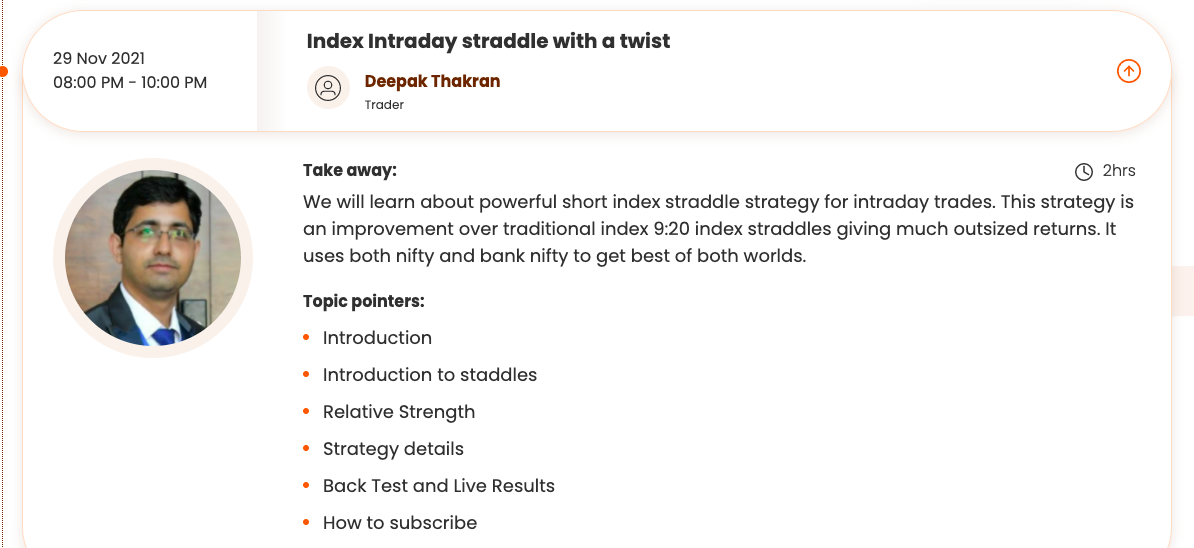
Task: Click the '29 Nov 2021' session date
Action: (99, 58)
